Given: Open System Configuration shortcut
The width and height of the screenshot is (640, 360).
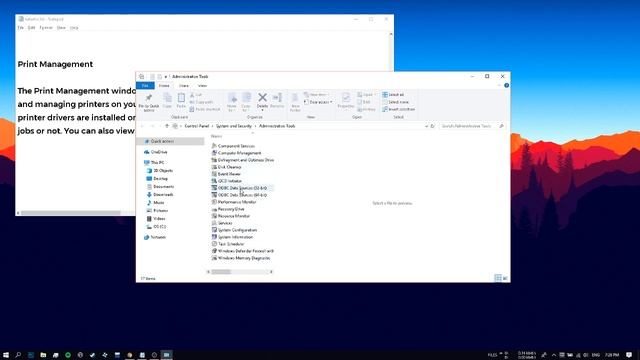Looking at the screenshot, I should [x=234, y=230].
